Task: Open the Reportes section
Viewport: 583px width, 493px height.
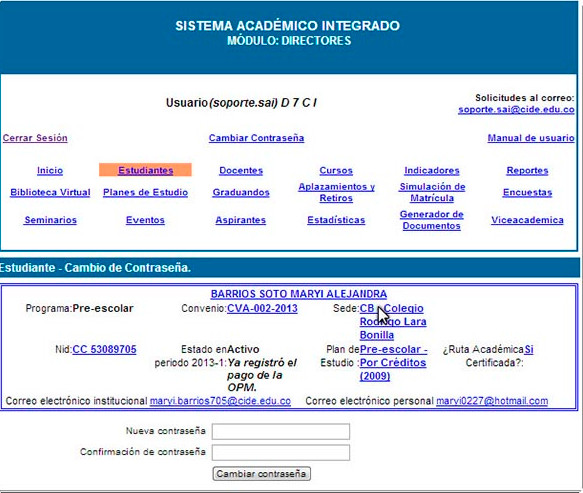Action: (x=527, y=170)
